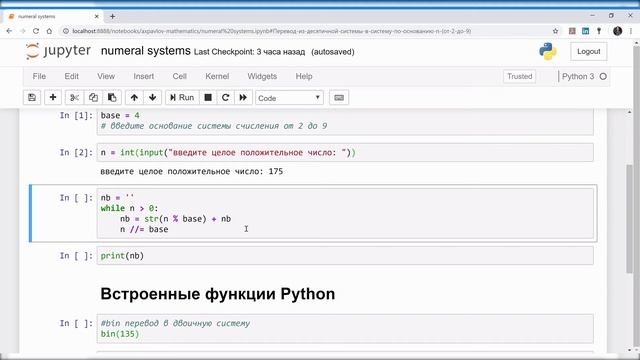The image size is (640, 360).
Task: Click output text введите целое положительное число: 175
Action: click(x=191, y=171)
